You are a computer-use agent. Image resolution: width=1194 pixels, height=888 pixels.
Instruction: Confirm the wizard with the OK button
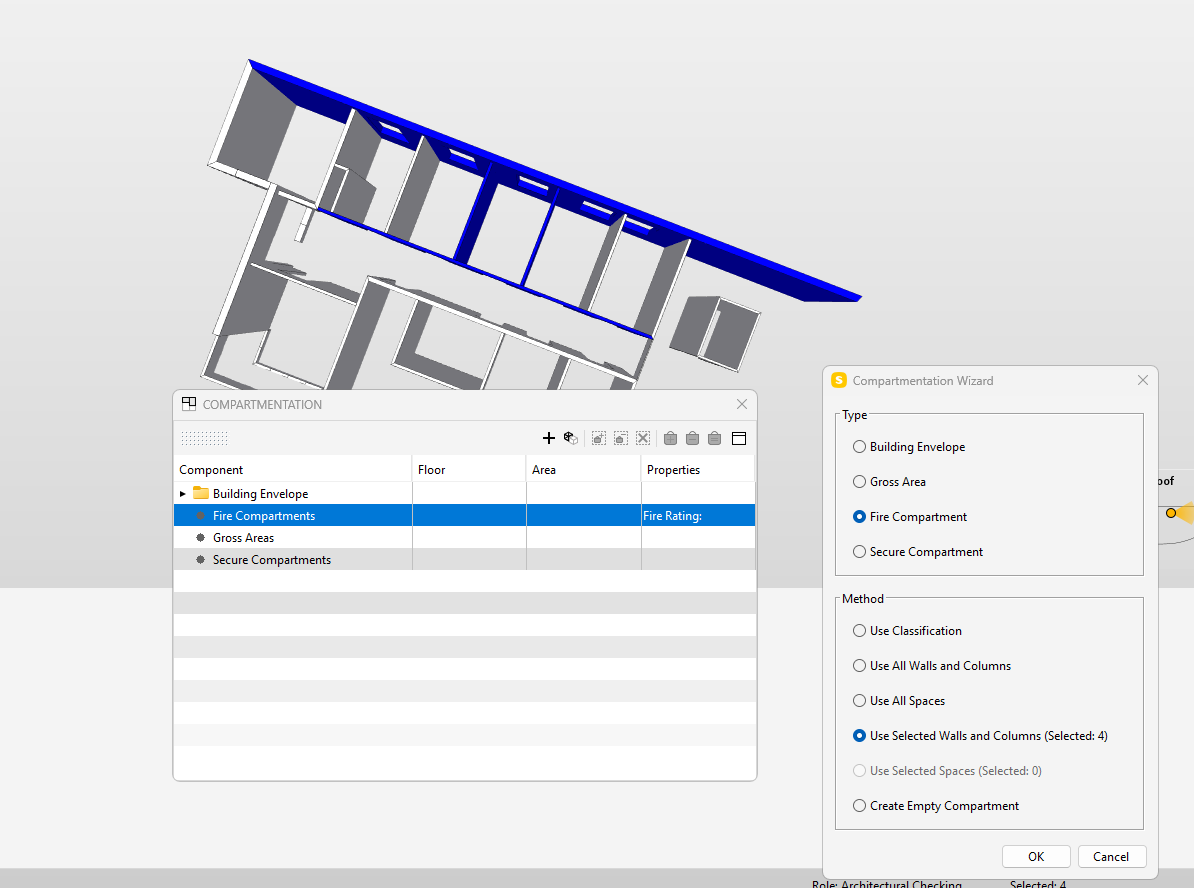[1036, 857]
